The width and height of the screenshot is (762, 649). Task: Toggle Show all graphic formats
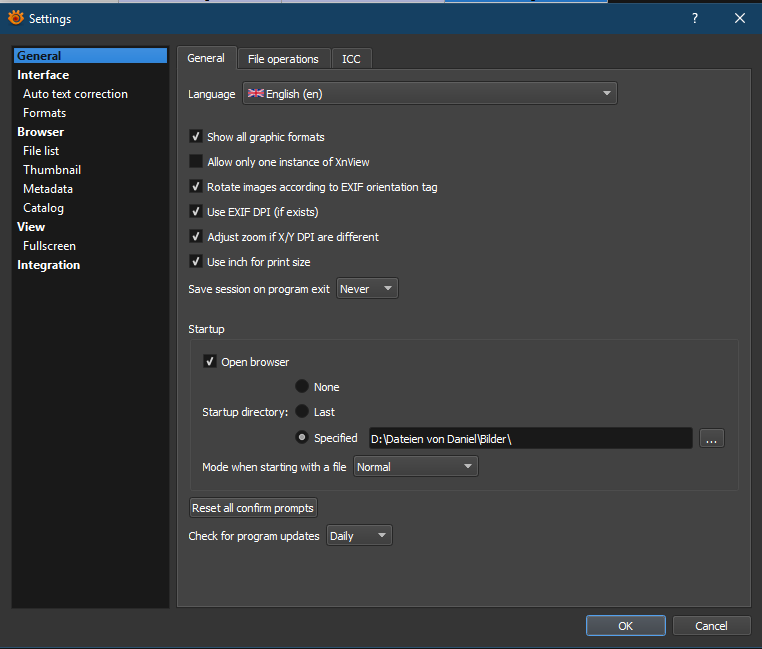click(x=196, y=137)
